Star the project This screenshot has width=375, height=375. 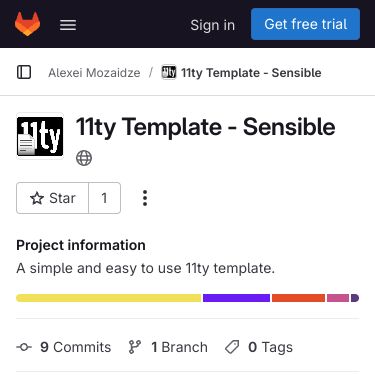(53, 198)
